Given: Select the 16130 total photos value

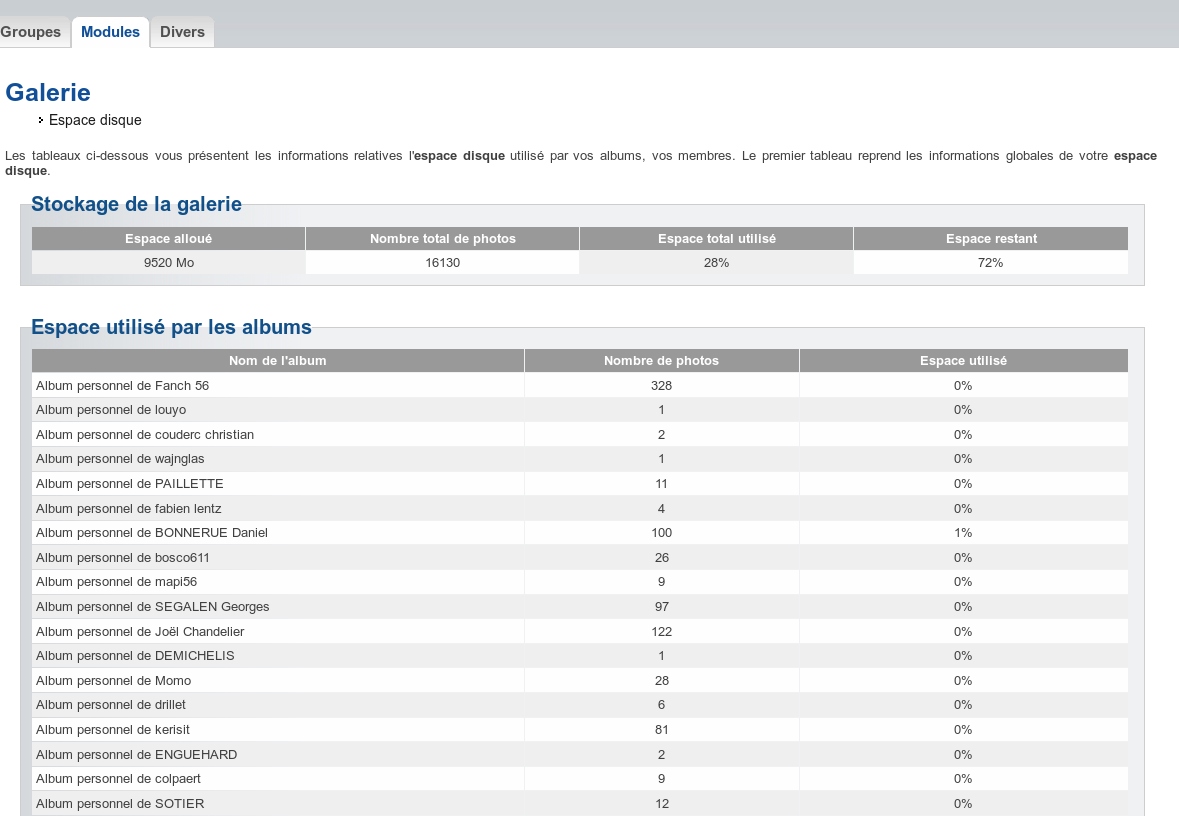Looking at the screenshot, I should [x=443, y=262].
